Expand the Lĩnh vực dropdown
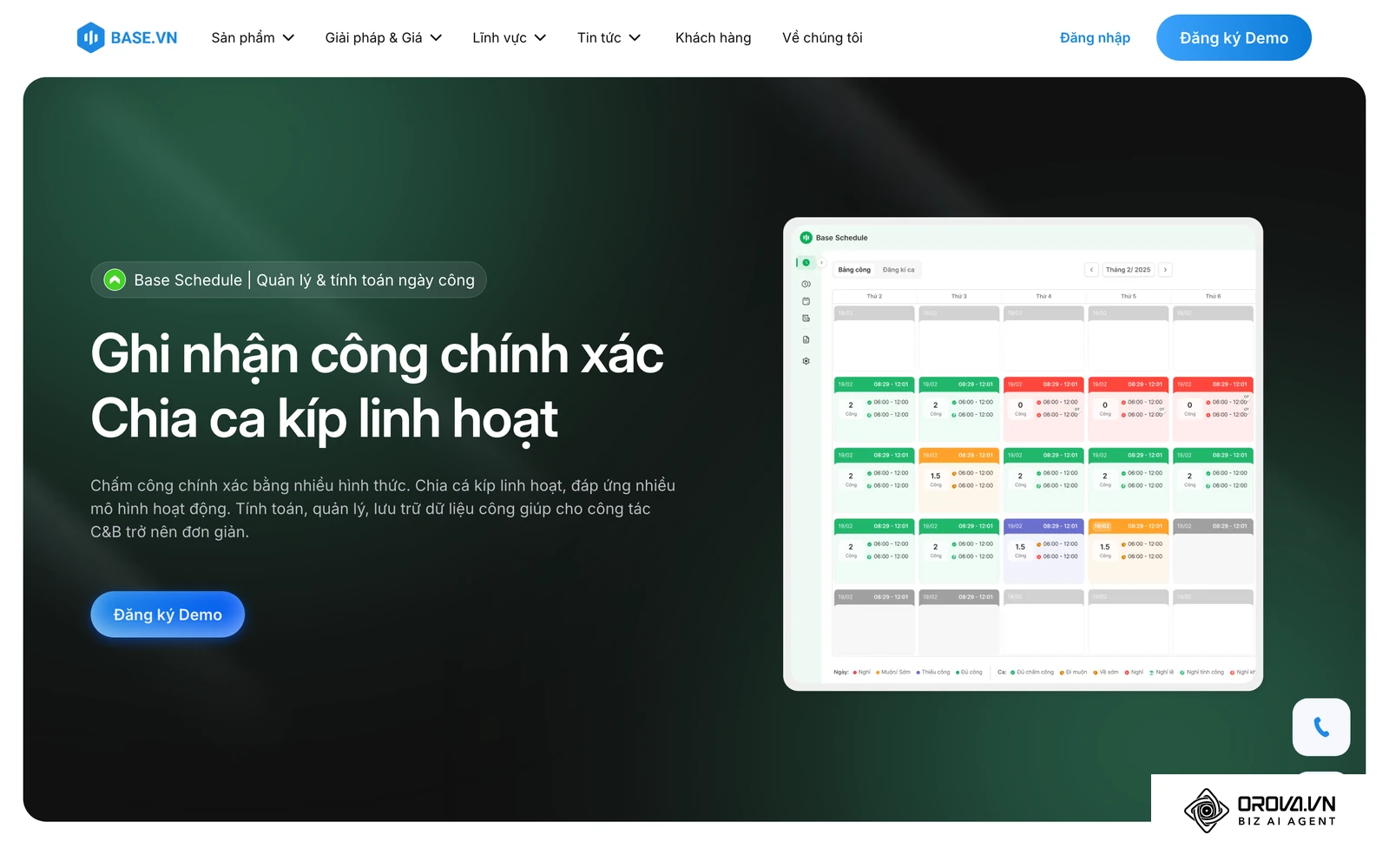 [509, 37]
